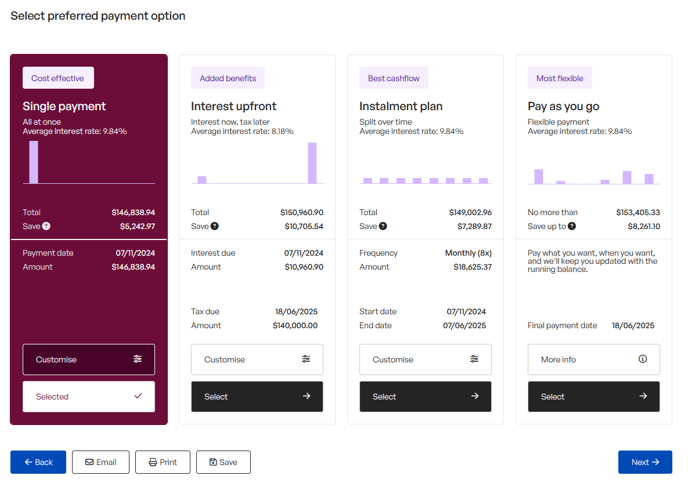Click info icon on More info button
This screenshot has height=483, width=688.
click(642, 359)
